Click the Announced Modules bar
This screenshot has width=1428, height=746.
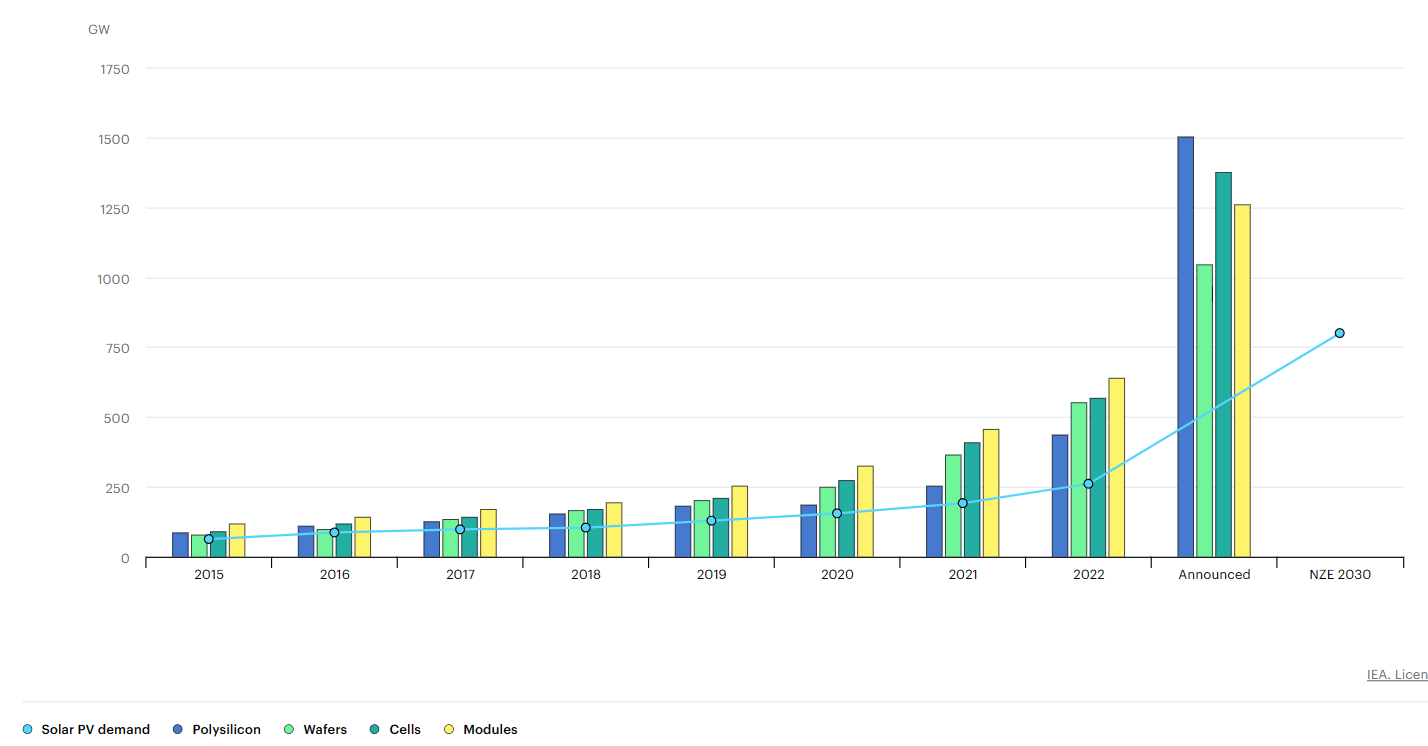1242,381
